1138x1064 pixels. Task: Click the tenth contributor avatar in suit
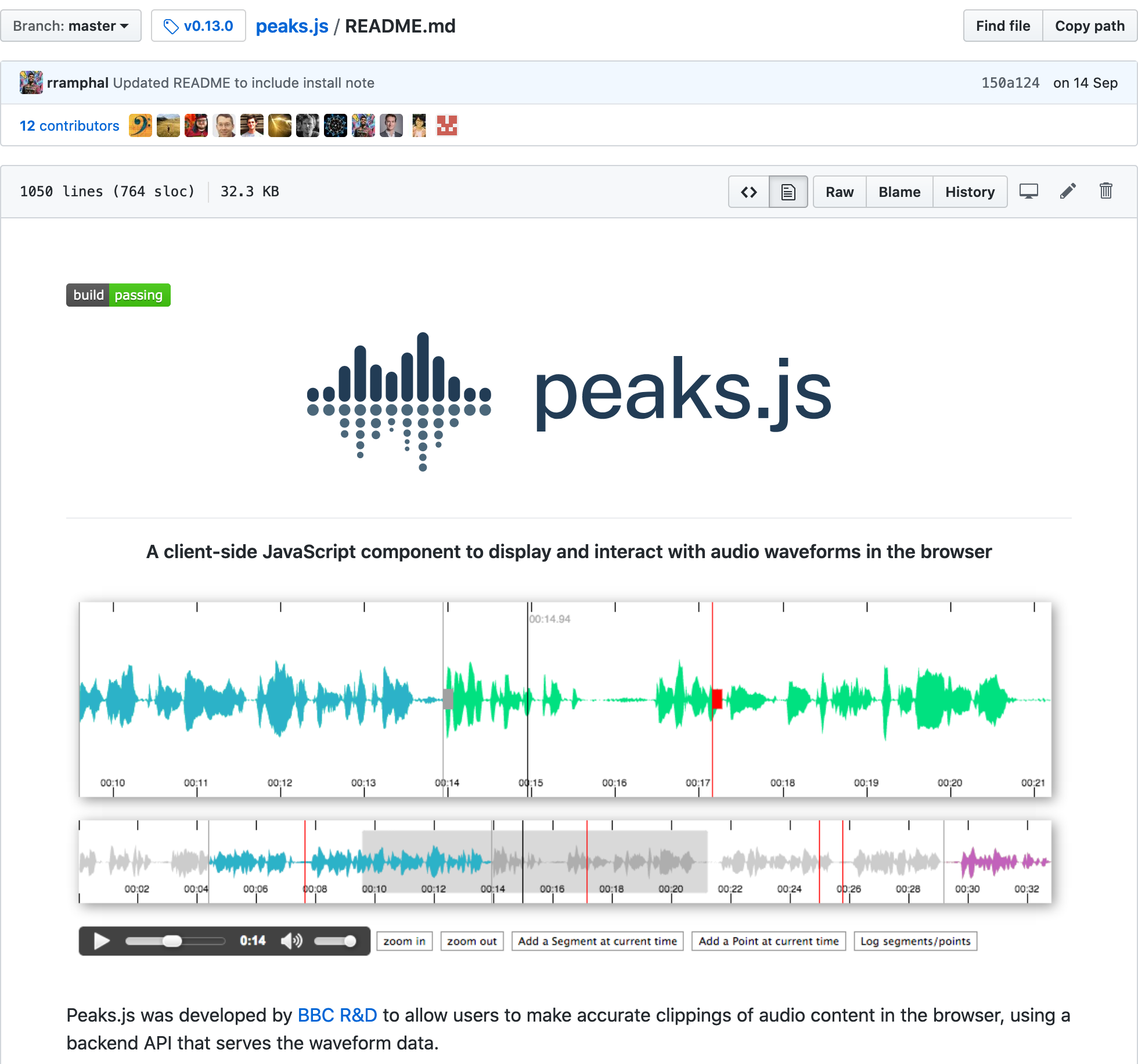click(391, 125)
